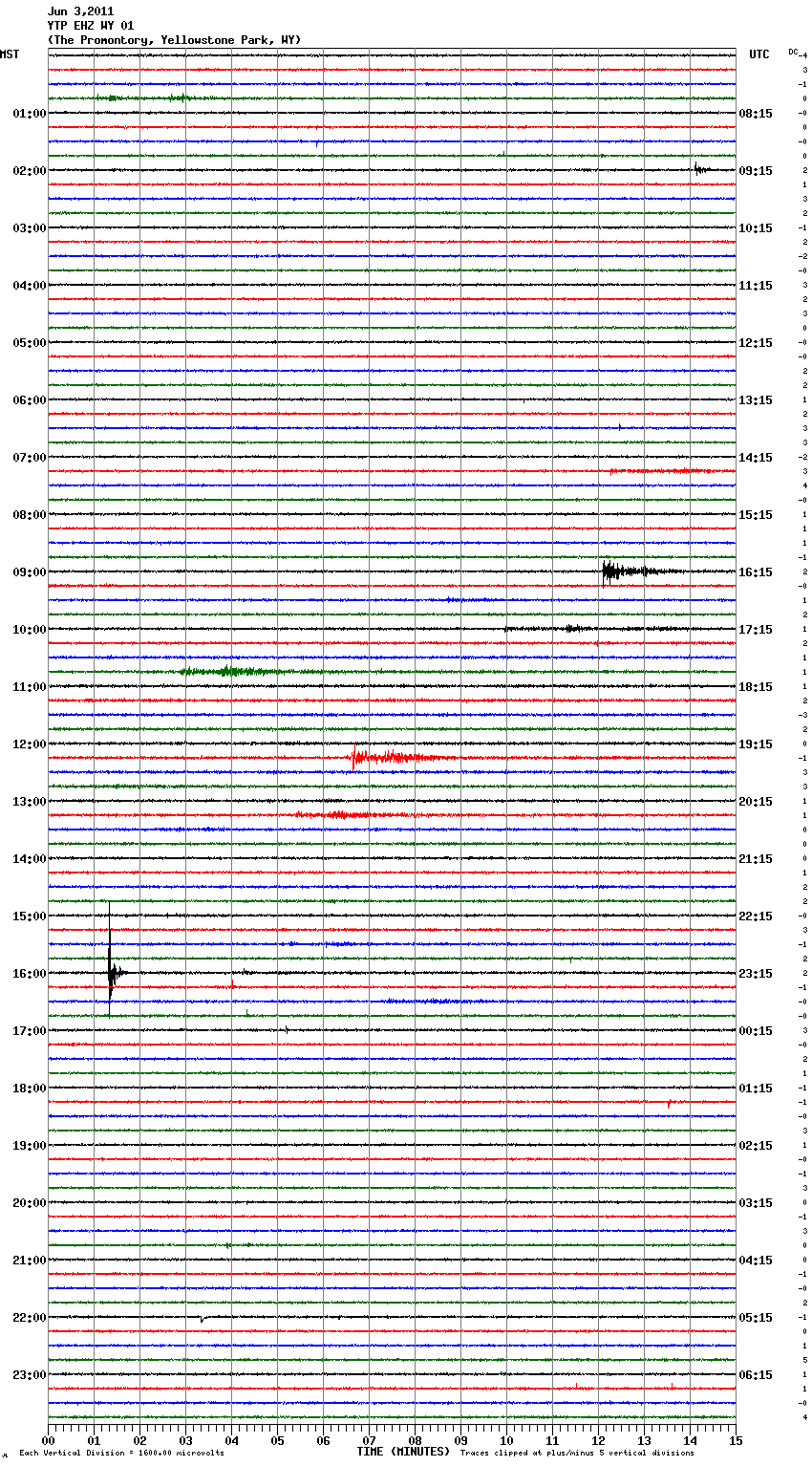Click the 03:15 UTC time label
Screen dimensions: 812x1466
point(756,1203)
